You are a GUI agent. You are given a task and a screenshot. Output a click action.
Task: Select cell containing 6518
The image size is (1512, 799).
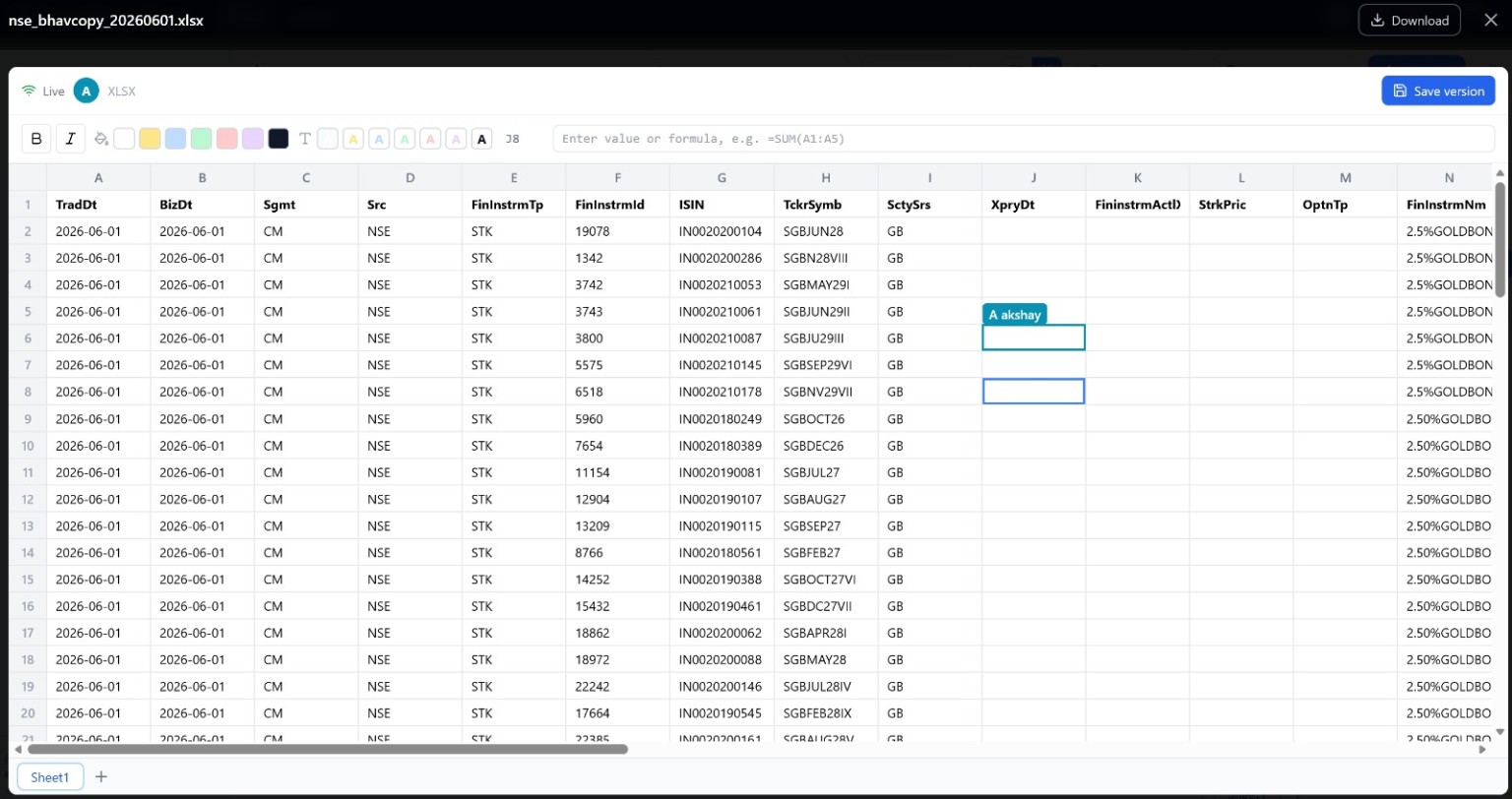(618, 391)
